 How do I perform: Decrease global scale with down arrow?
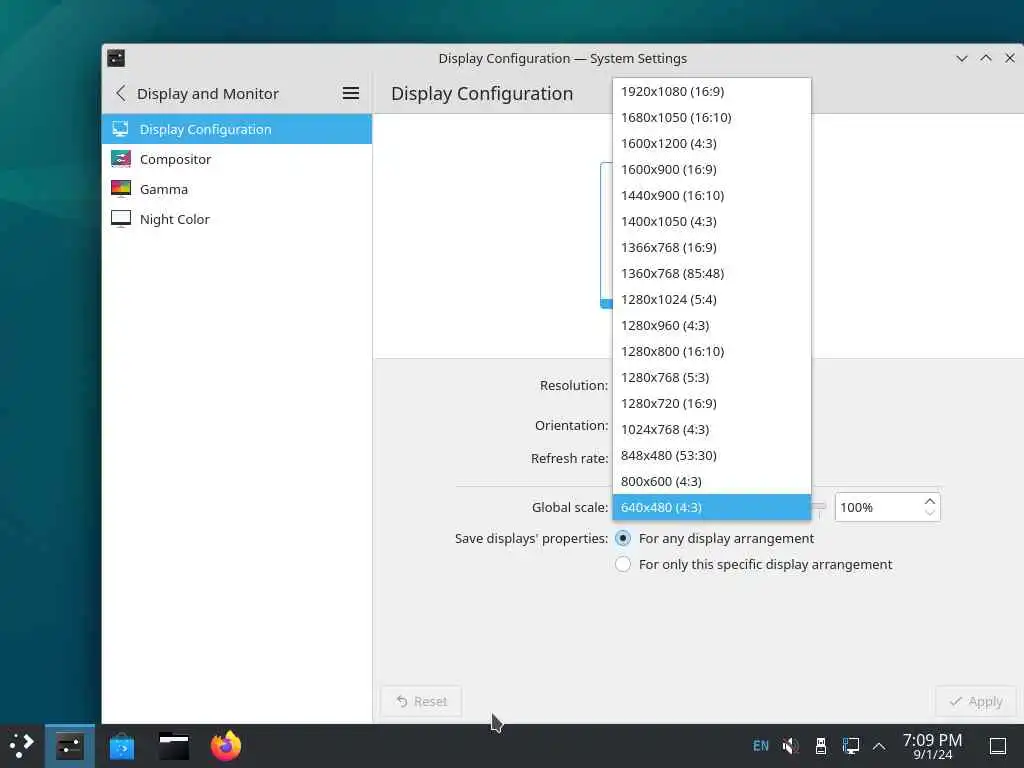point(930,513)
